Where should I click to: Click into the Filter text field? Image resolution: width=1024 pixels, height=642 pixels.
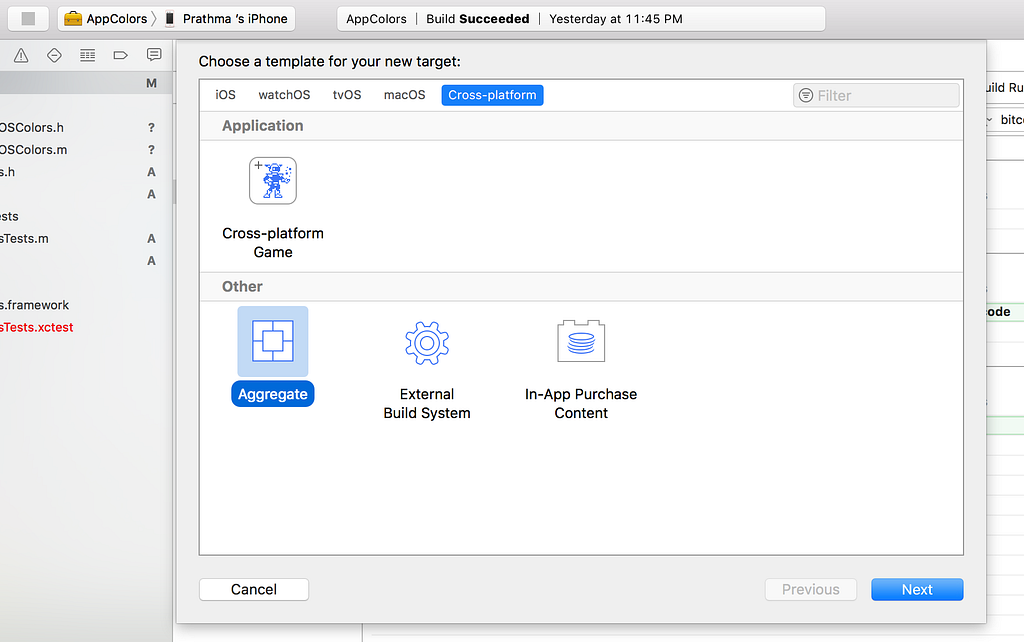tap(876, 95)
